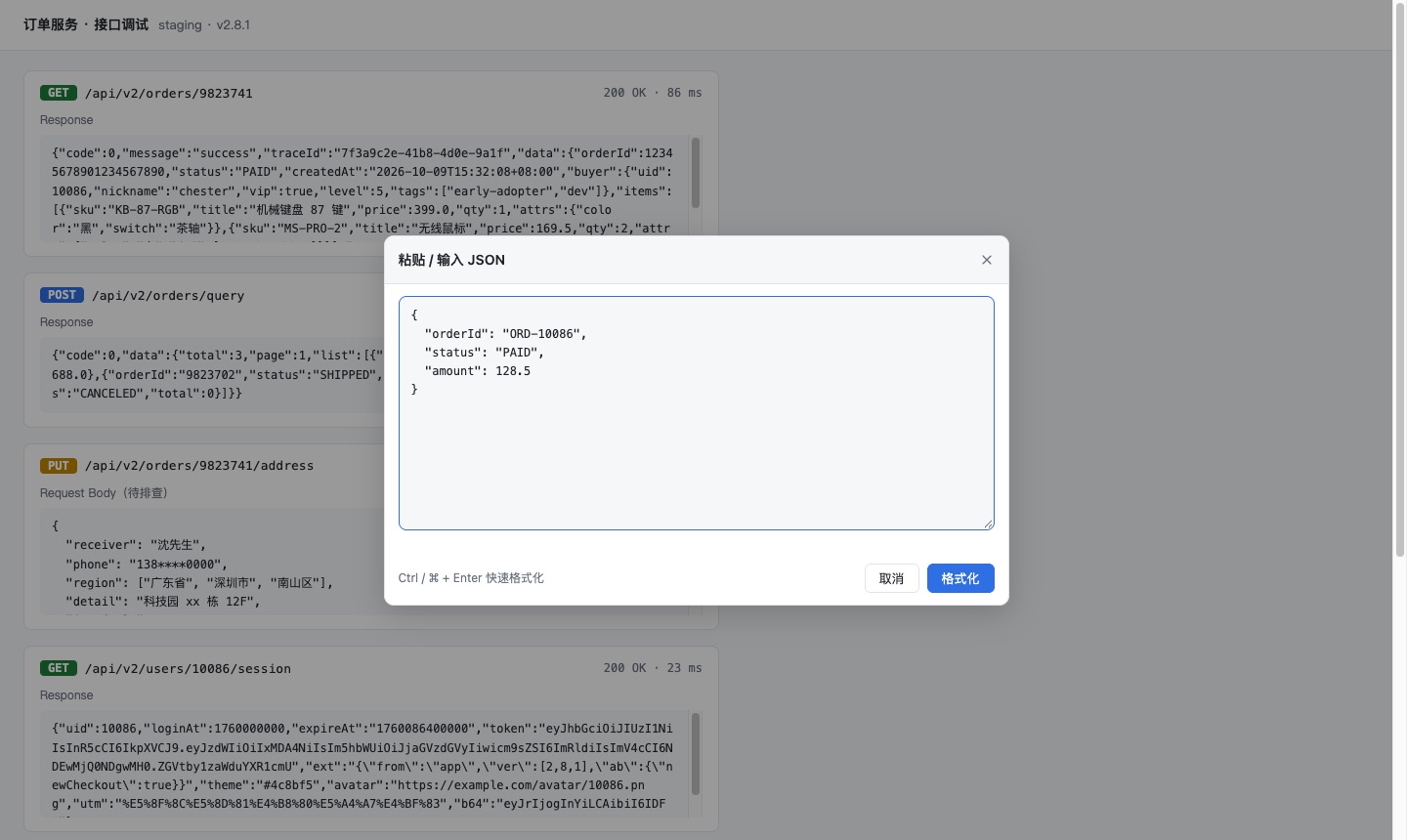The width and height of the screenshot is (1407, 840).
Task: Click scrollbar in users session response box
Action: pyautogui.click(x=696, y=753)
